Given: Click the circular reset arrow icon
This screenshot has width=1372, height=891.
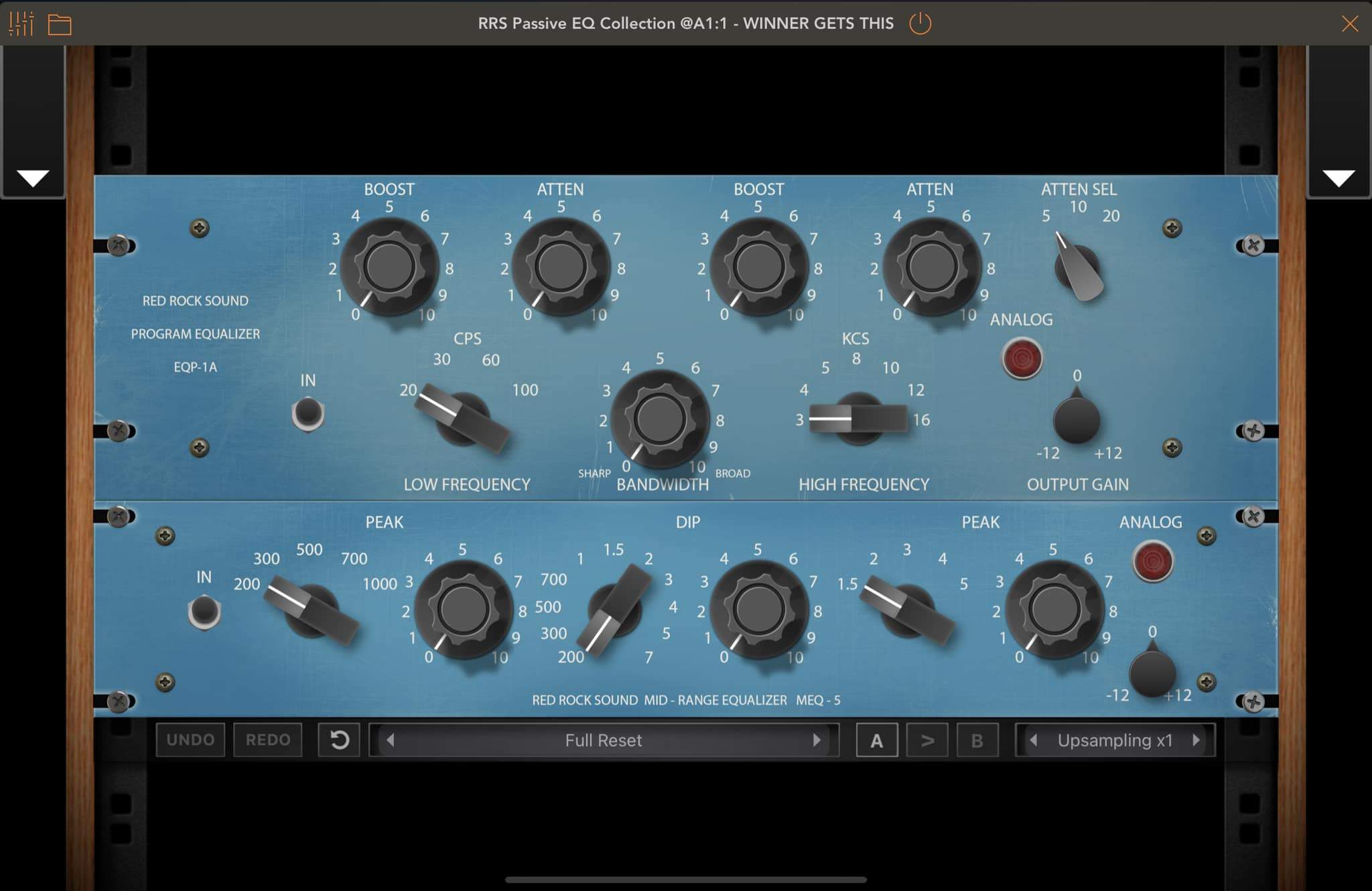Looking at the screenshot, I should (x=339, y=740).
